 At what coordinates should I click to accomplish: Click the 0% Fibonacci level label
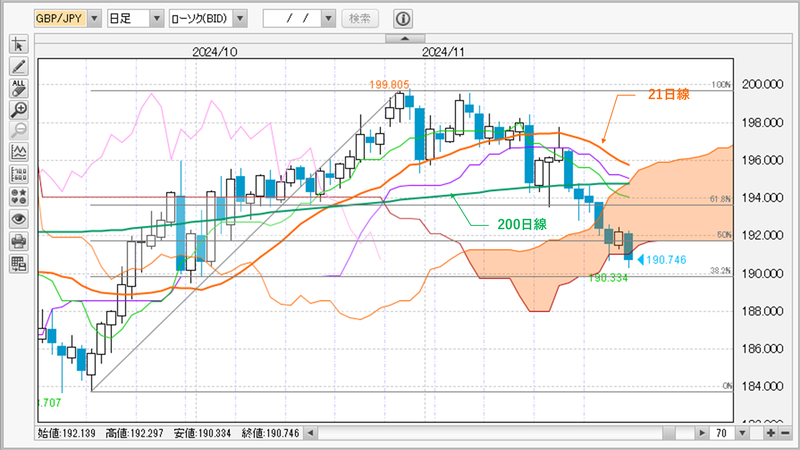click(728, 386)
